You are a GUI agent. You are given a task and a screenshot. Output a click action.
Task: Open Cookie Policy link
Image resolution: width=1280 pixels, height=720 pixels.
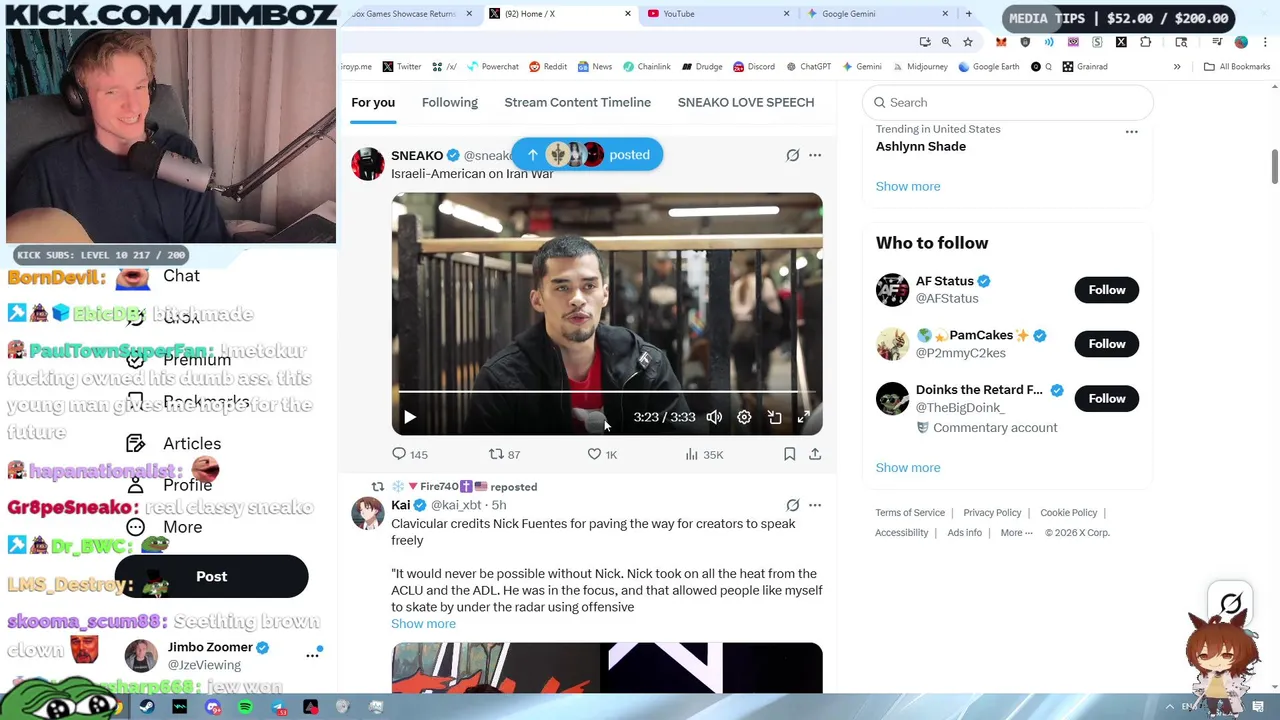[x=1068, y=513]
